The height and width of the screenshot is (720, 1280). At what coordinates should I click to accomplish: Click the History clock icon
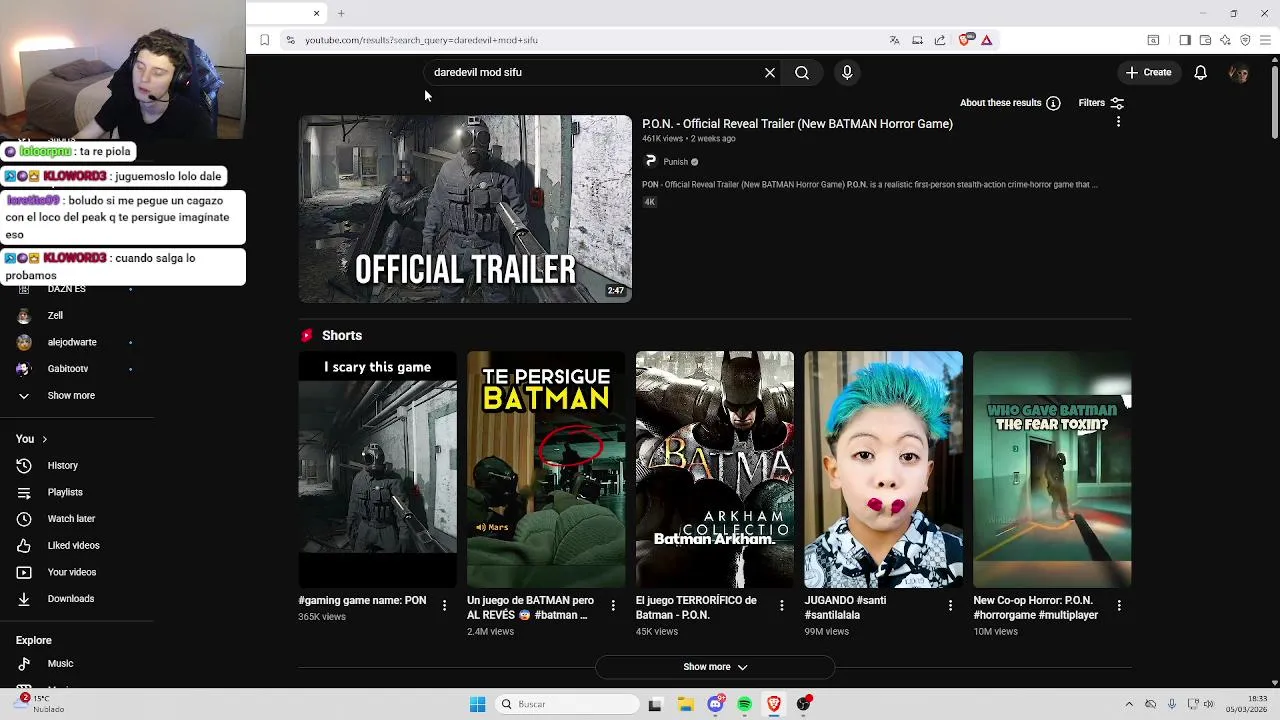pos(24,465)
